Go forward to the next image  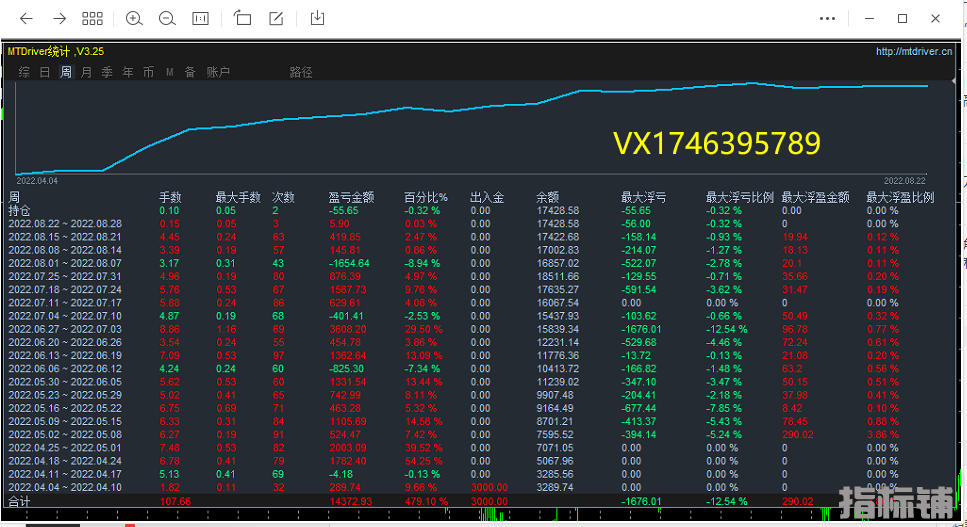[59, 18]
